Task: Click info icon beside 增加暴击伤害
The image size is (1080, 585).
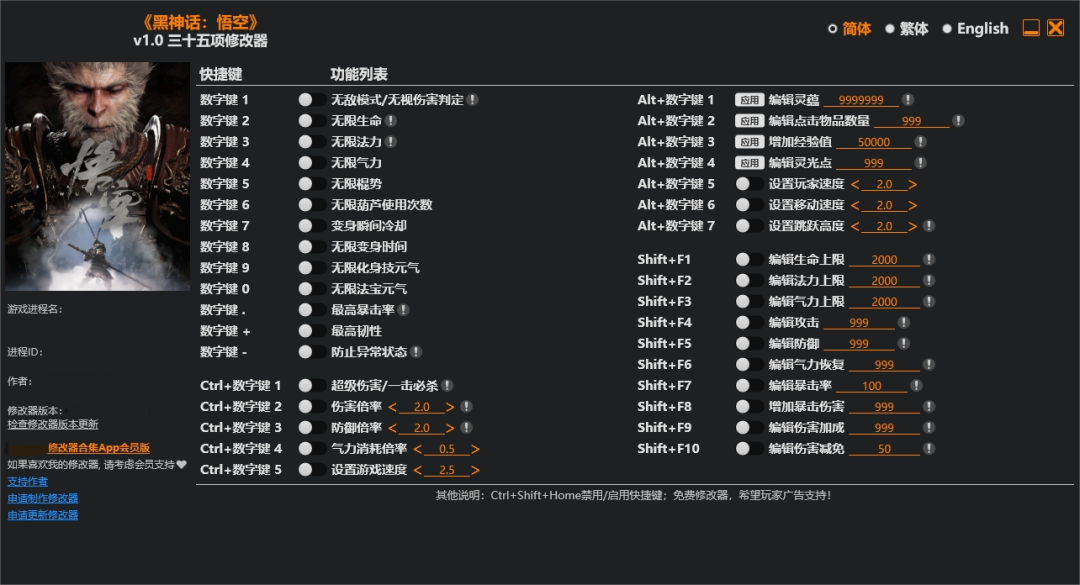Action: [x=929, y=407]
